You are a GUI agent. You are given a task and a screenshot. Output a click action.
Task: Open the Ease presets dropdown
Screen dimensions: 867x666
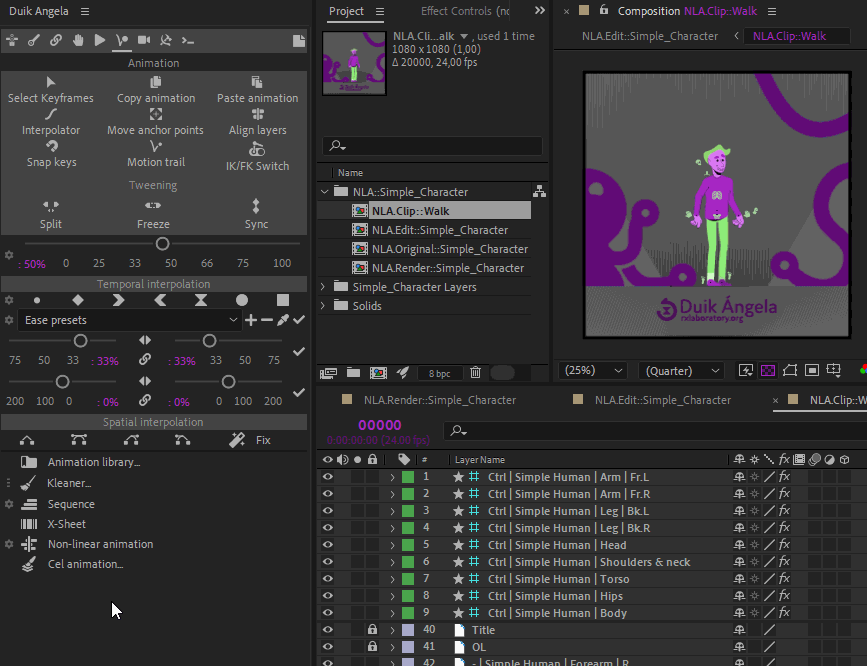(x=130, y=320)
